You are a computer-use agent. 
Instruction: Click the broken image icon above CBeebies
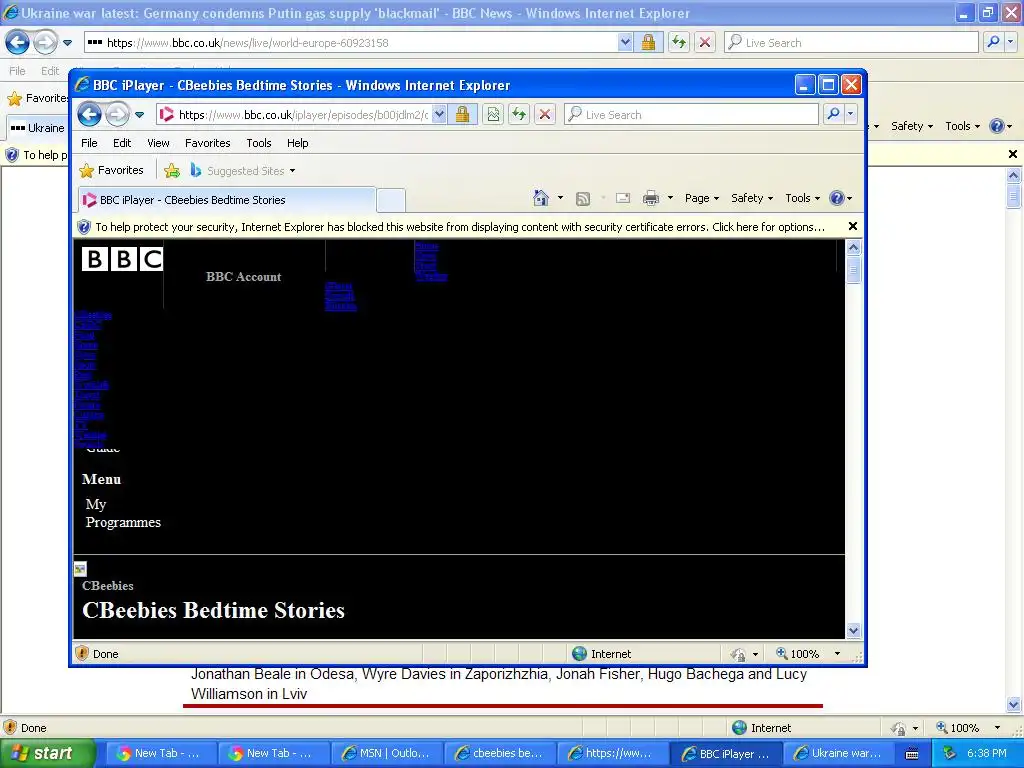pos(80,569)
